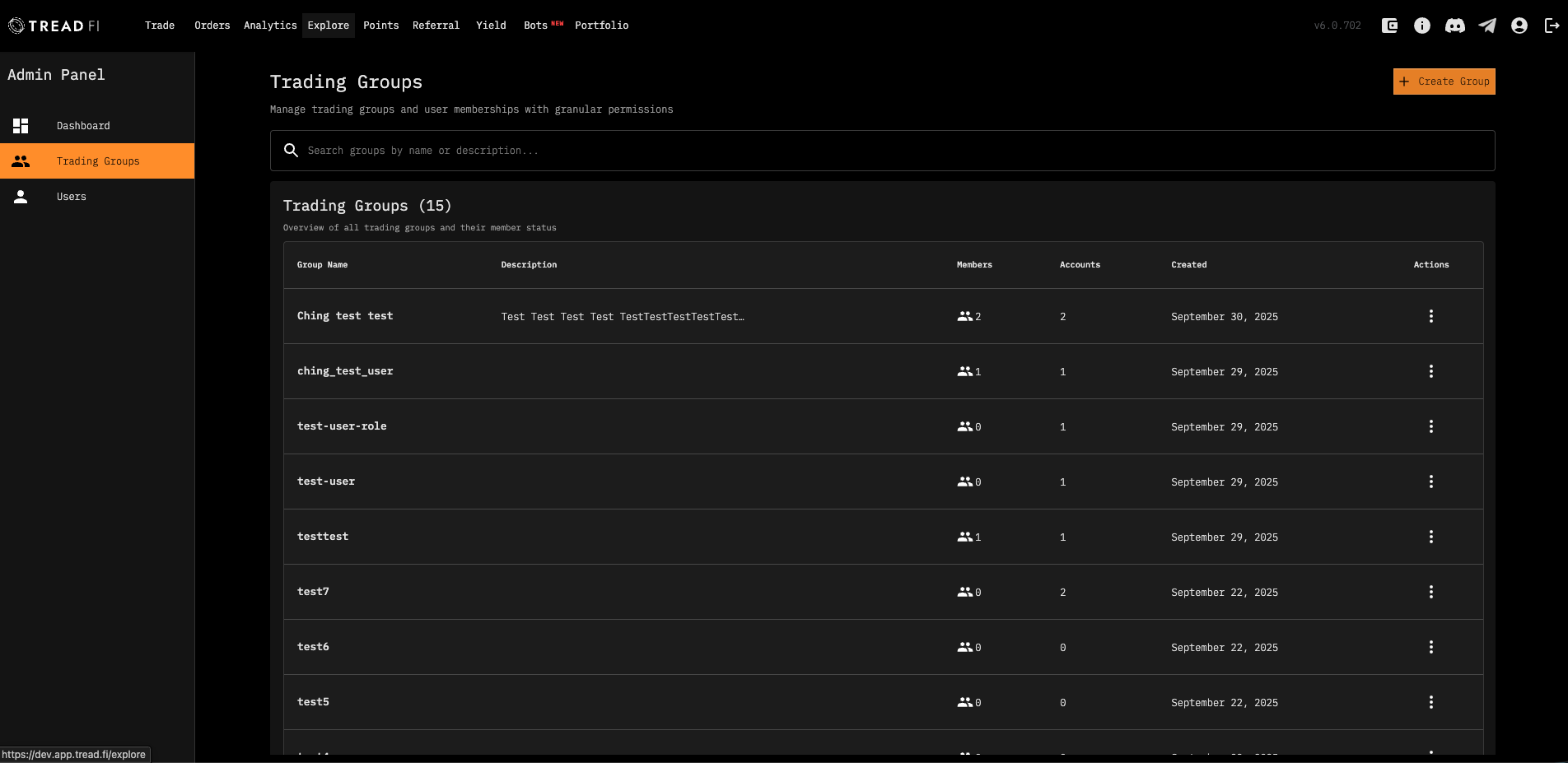Select the Bots menu item

click(536, 26)
